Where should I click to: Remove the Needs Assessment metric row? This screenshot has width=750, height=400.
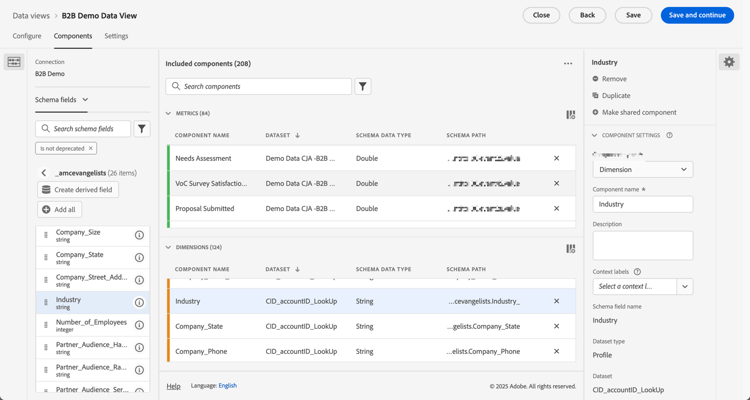coord(557,158)
